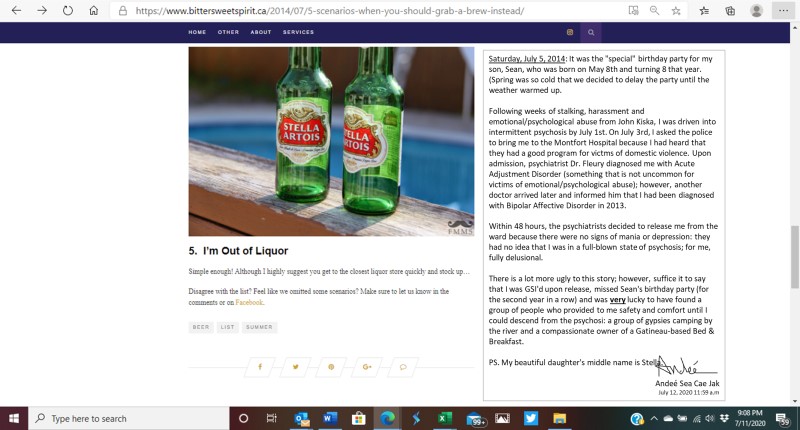Add this page to favorites star
The width and height of the screenshot is (800, 430).
678,10
